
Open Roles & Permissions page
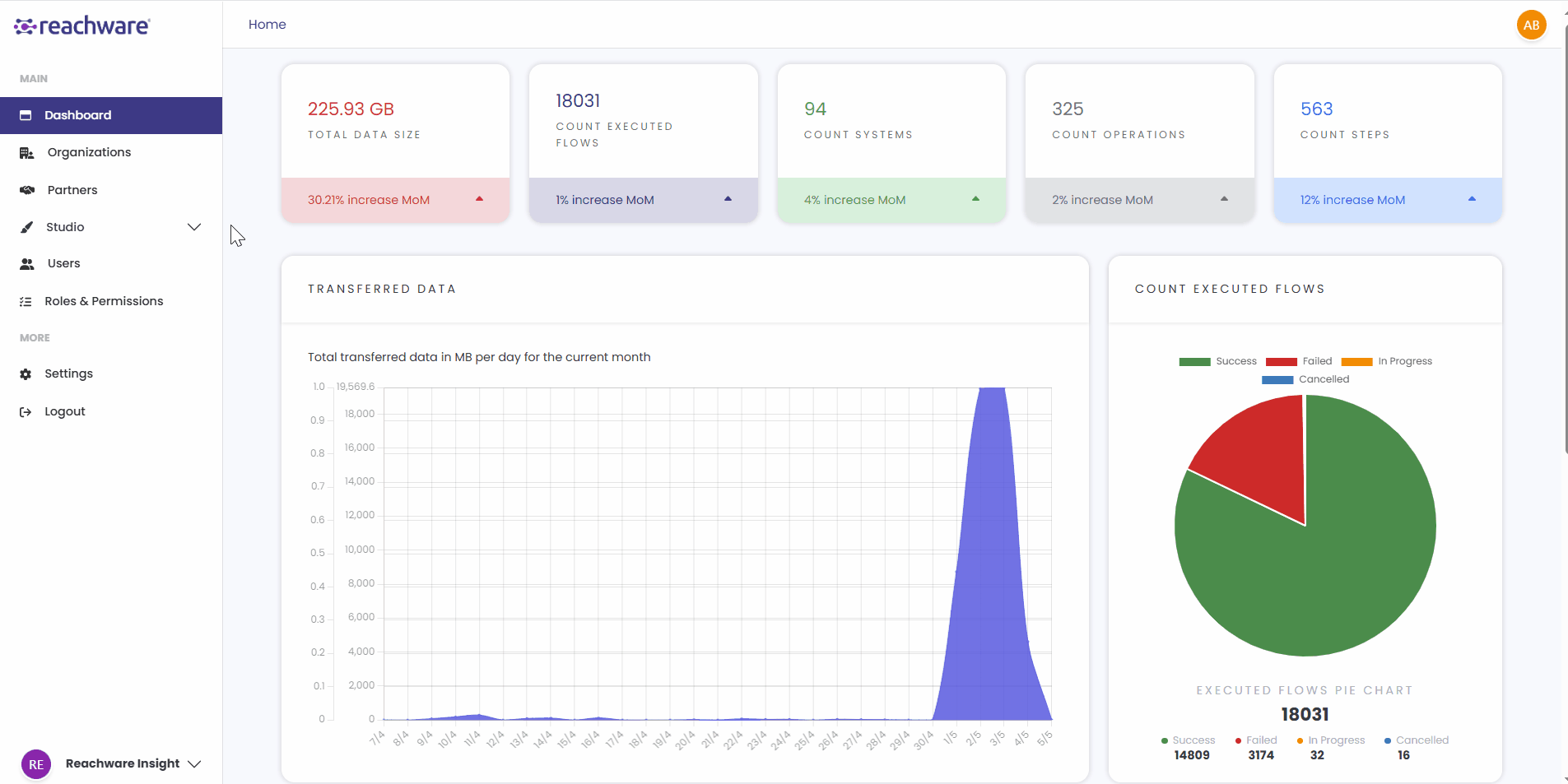pos(104,301)
